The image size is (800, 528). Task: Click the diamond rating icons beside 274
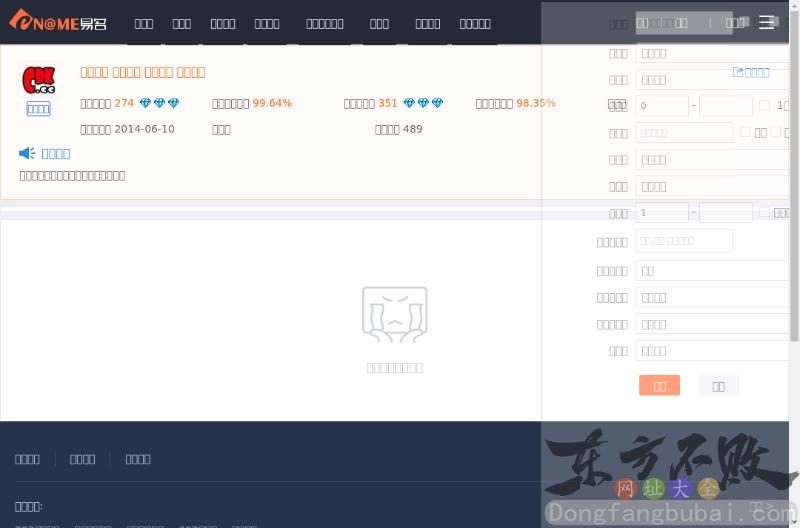[x=159, y=103]
